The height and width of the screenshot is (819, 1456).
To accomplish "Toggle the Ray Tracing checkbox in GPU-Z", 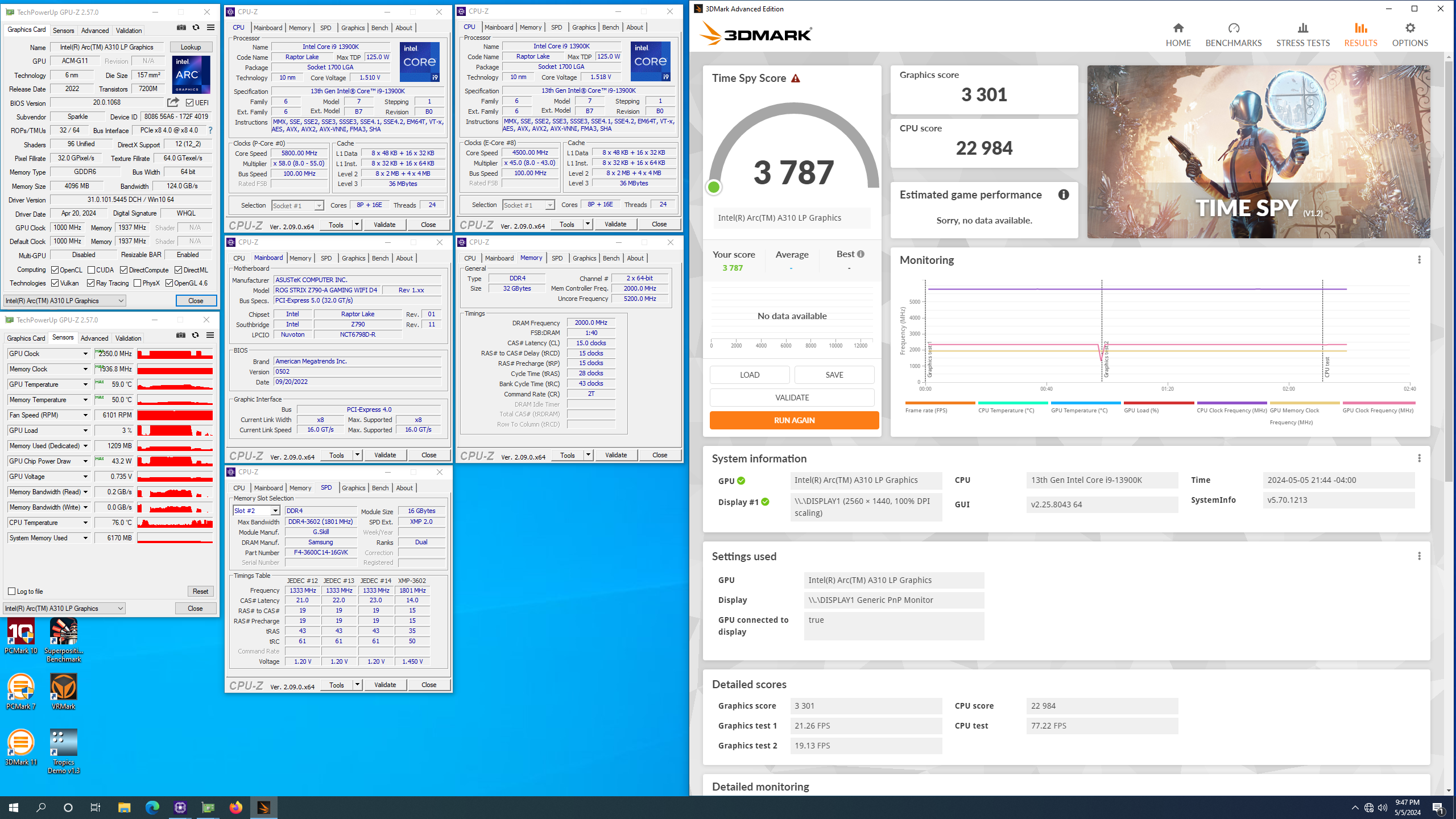I will click(x=90, y=283).
